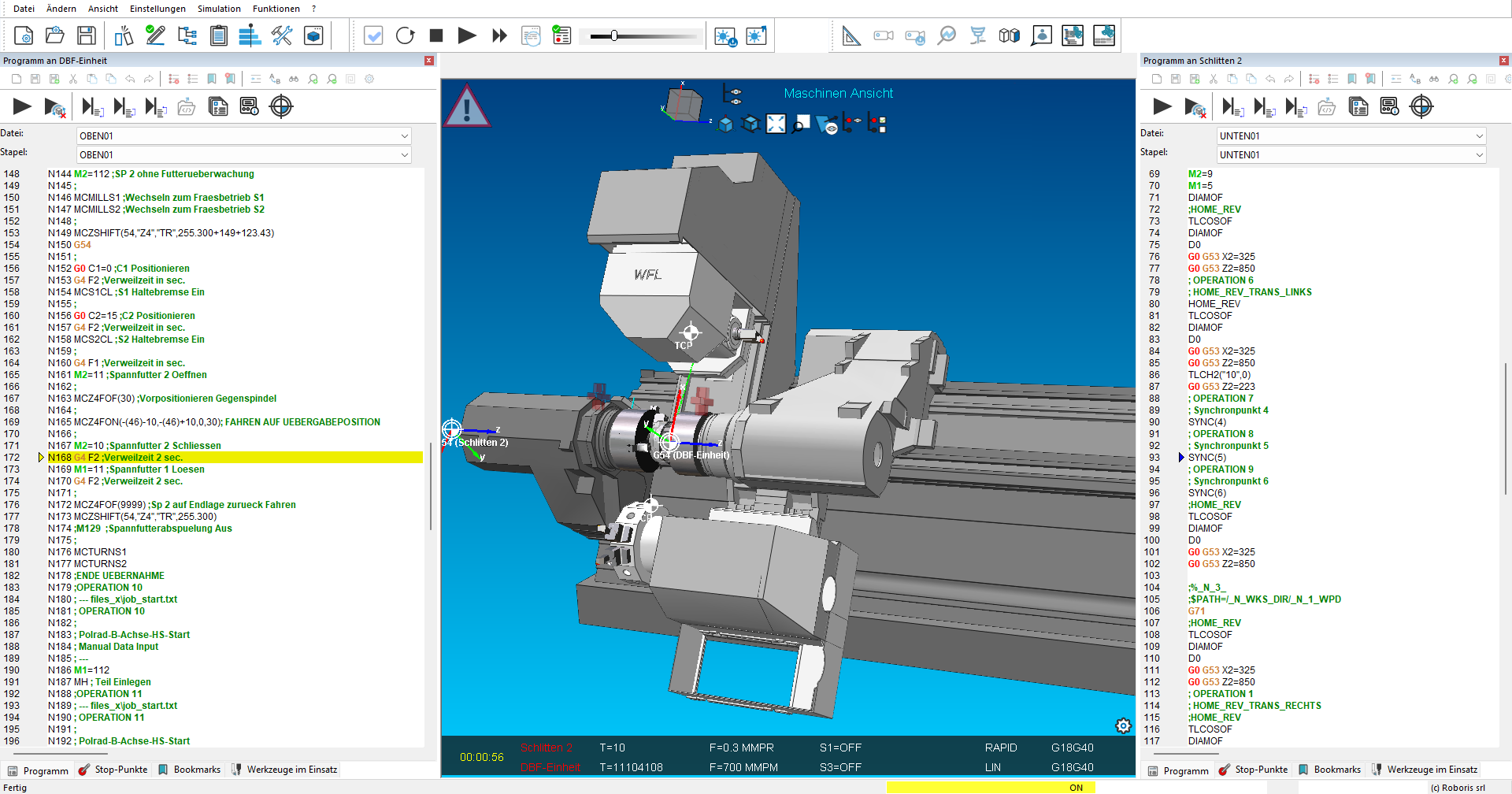This screenshot has width=1512, height=794.
Task: Stop the simulation with the square button
Action: [436, 35]
